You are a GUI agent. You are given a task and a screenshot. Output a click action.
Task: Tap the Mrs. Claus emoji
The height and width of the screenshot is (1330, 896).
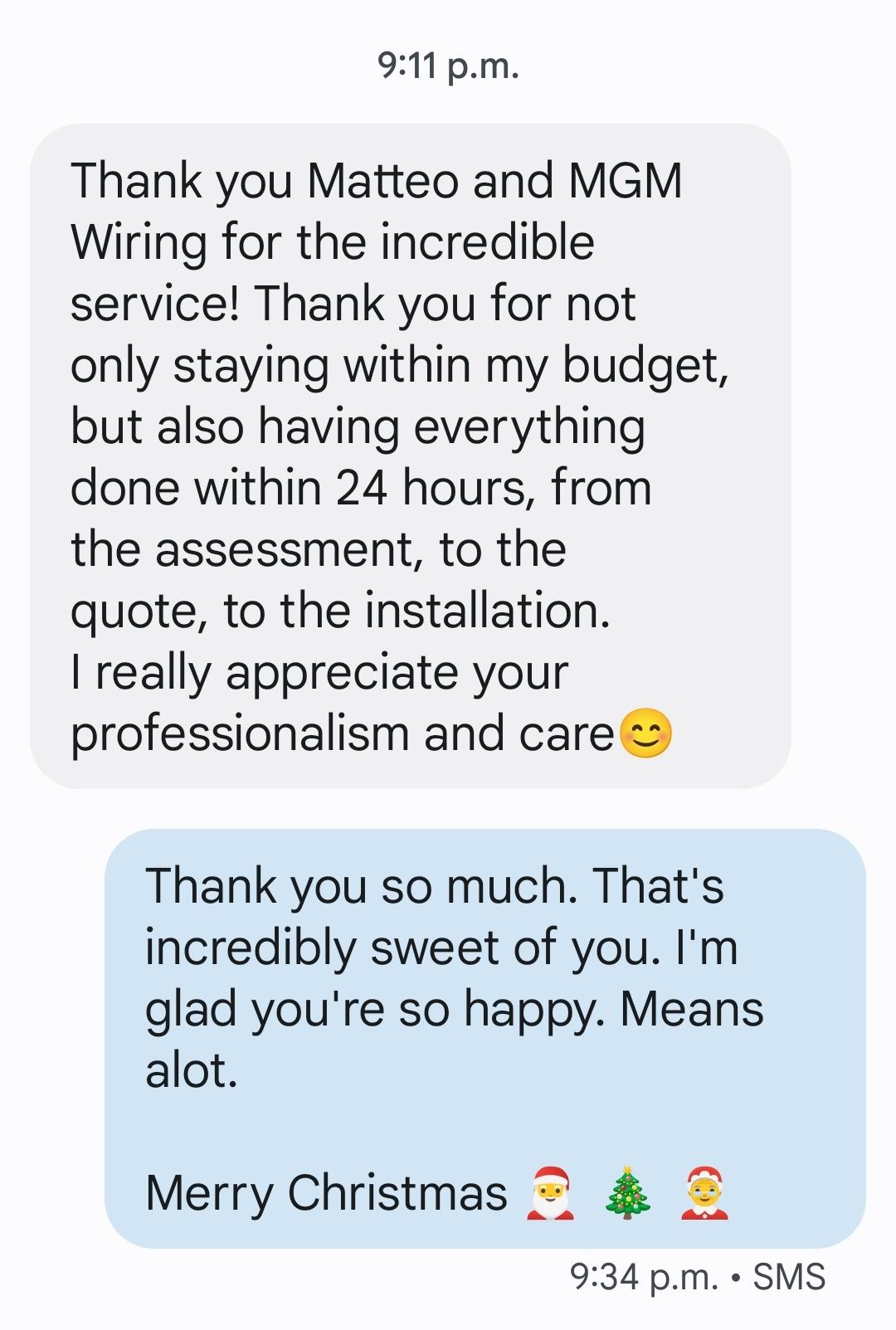(704, 1192)
